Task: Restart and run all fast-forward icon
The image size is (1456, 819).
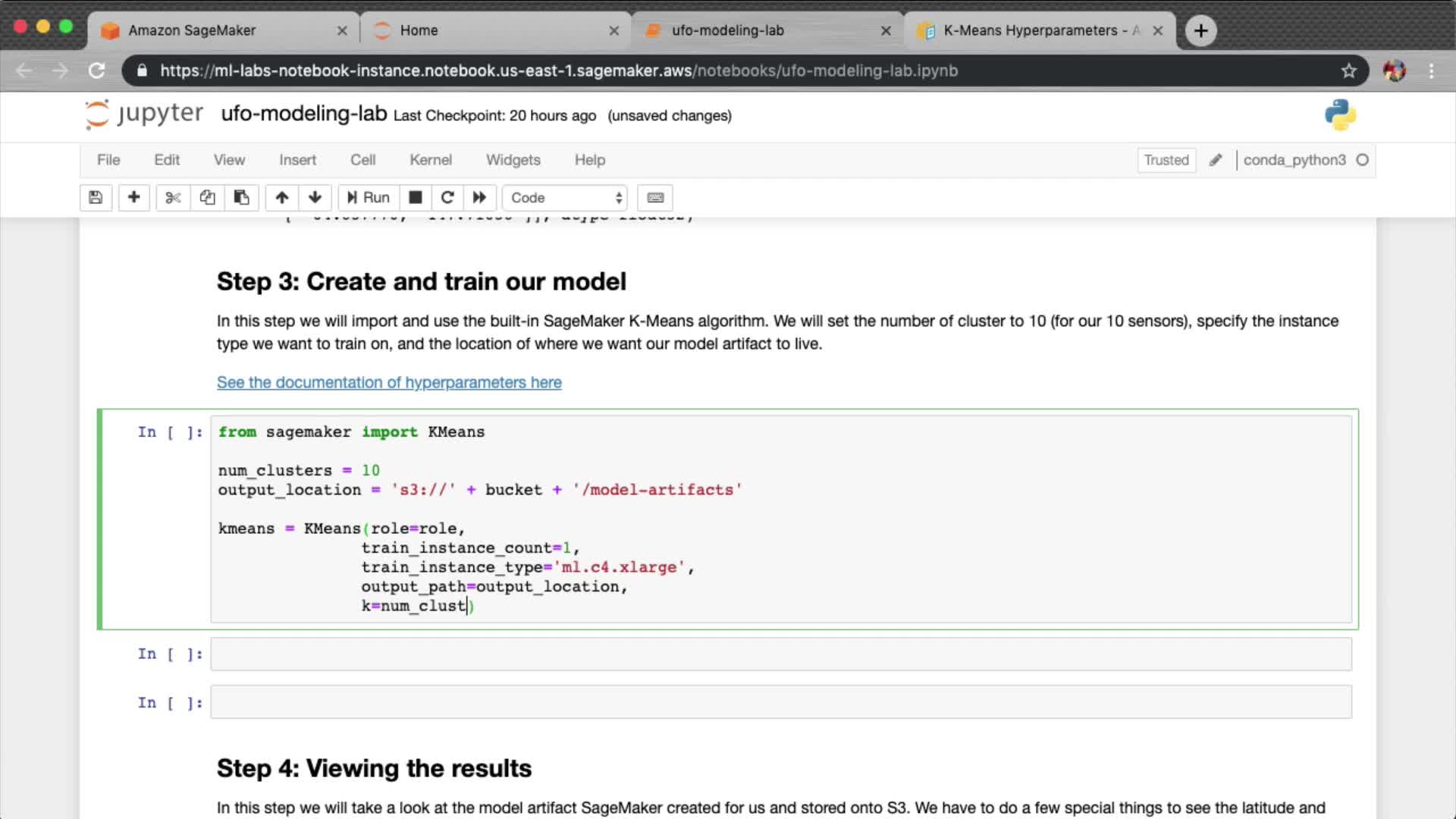Action: (479, 198)
